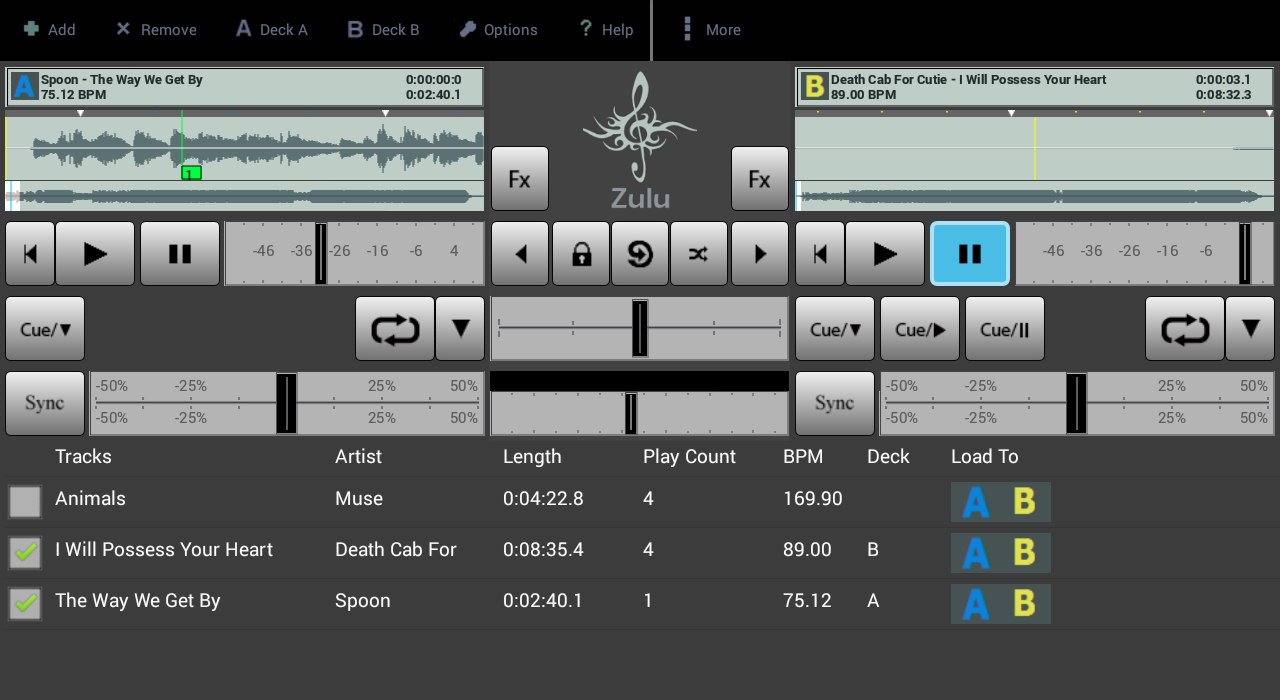Select Deck B in the top menu
The width and height of the screenshot is (1280, 700).
point(383,29)
